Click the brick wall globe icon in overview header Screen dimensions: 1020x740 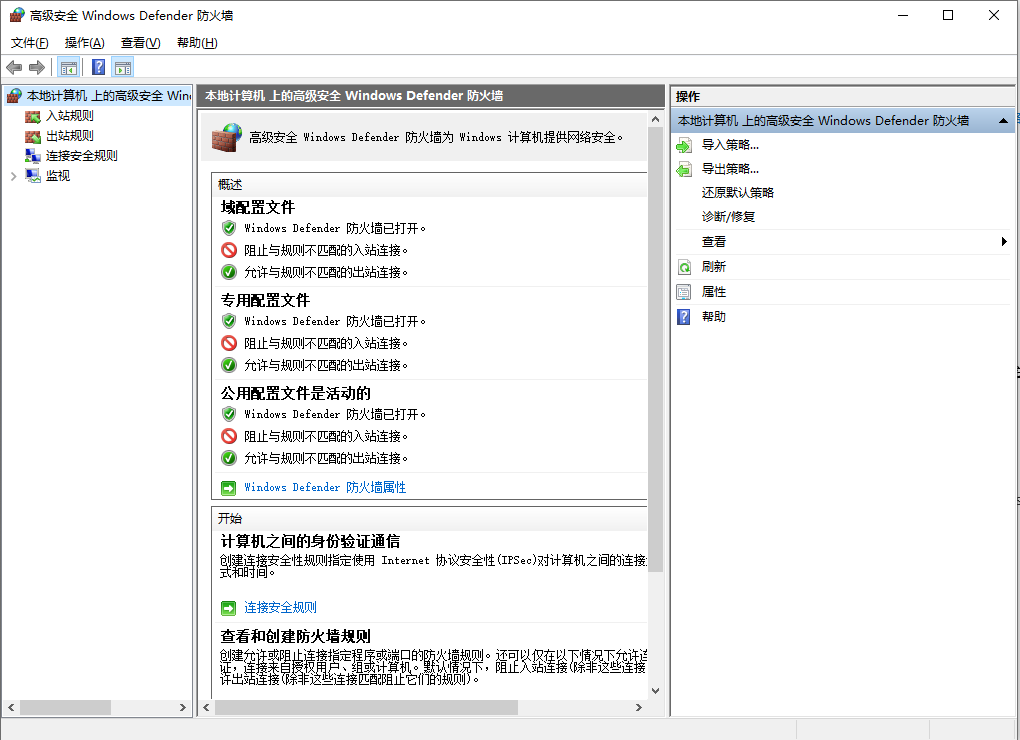[227, 137]
